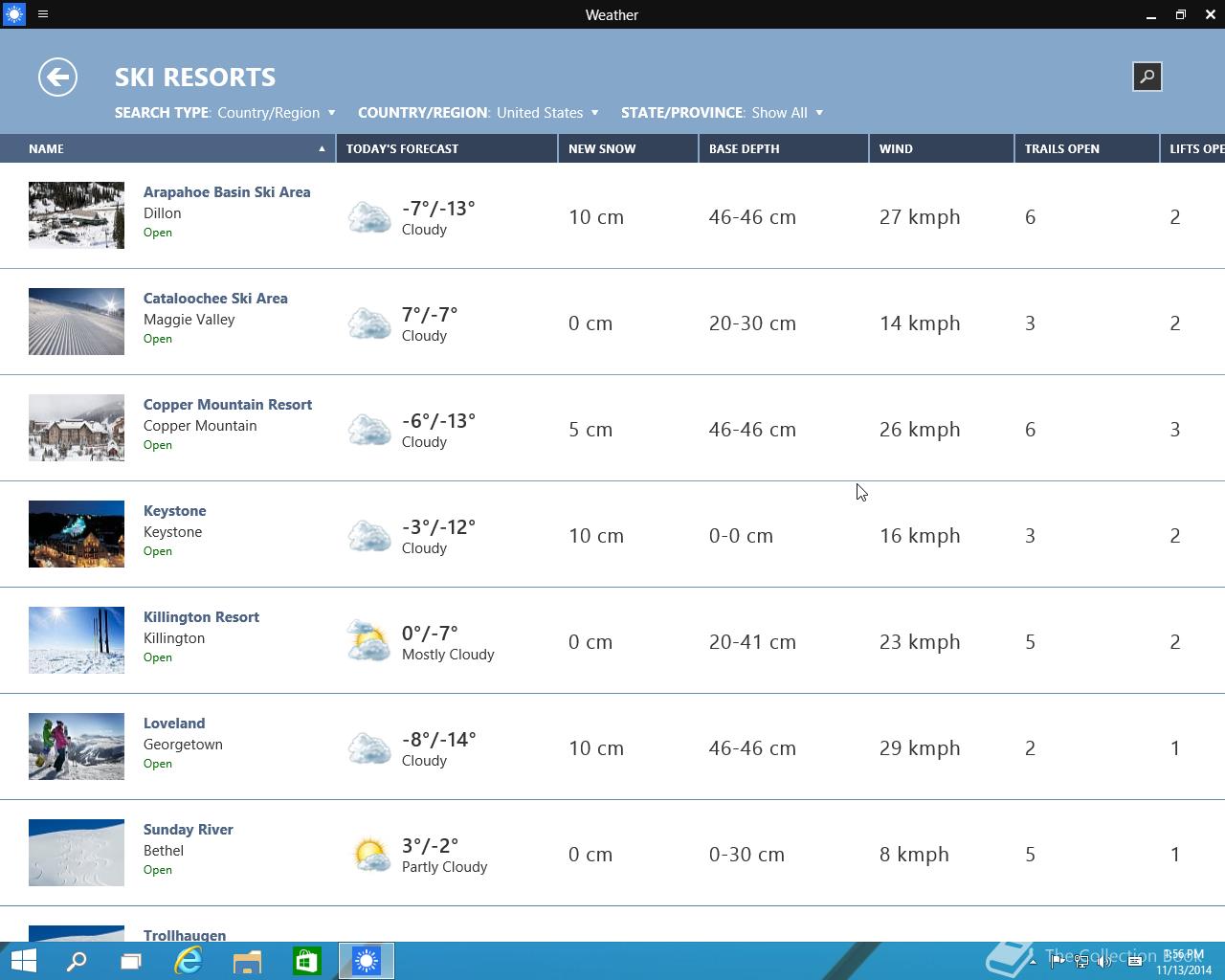Screen dimensions: 1225x980
Task: Click Loveland wind value 29 kmph
Action: (920, 748)
